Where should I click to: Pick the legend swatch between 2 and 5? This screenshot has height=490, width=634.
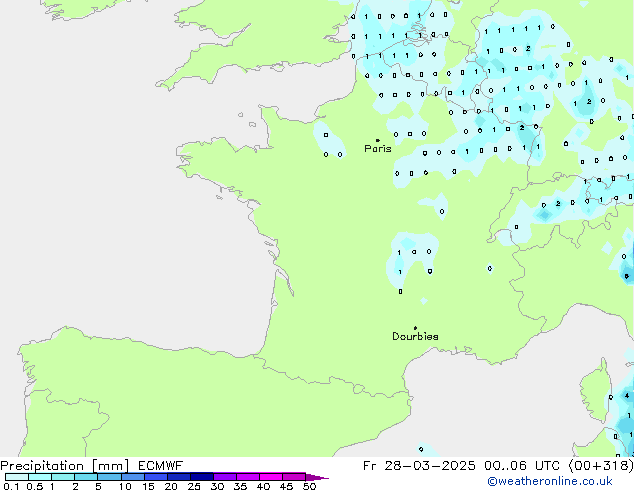[86, 477]
